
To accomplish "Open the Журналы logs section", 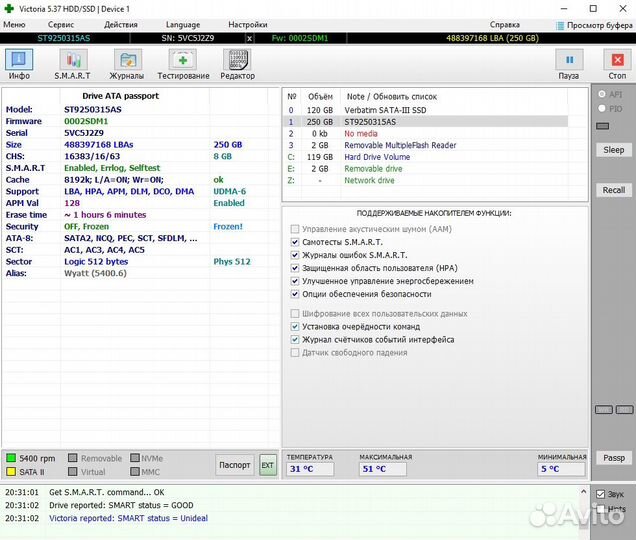I will point(127,64).
